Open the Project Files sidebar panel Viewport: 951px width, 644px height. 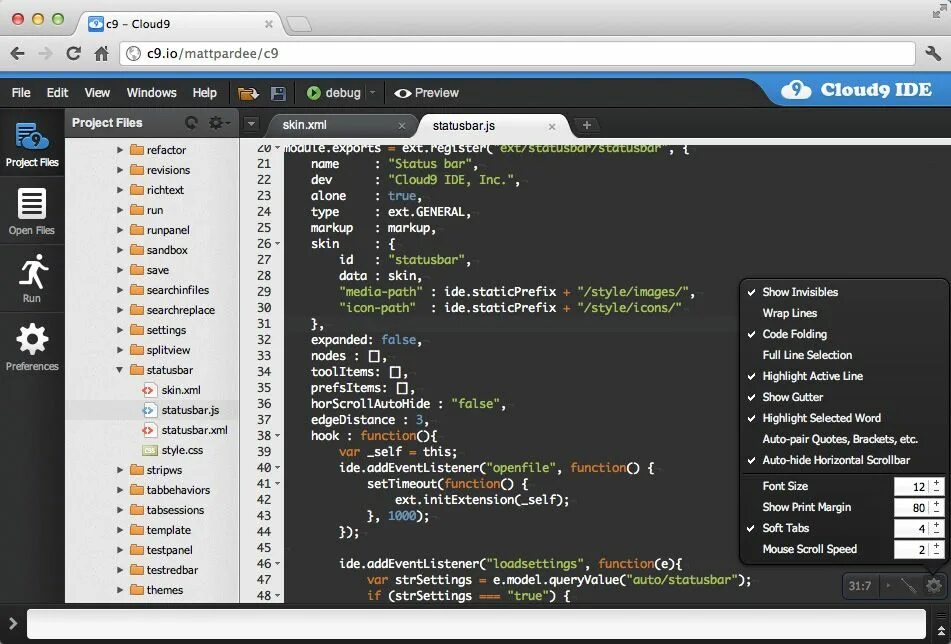click(x=32, y=144)
